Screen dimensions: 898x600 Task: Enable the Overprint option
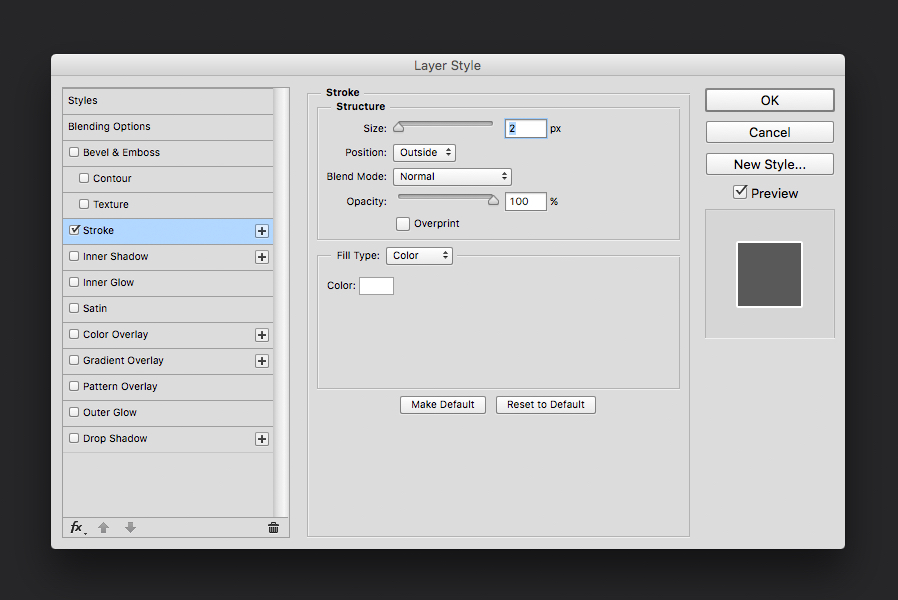point(403,223)
